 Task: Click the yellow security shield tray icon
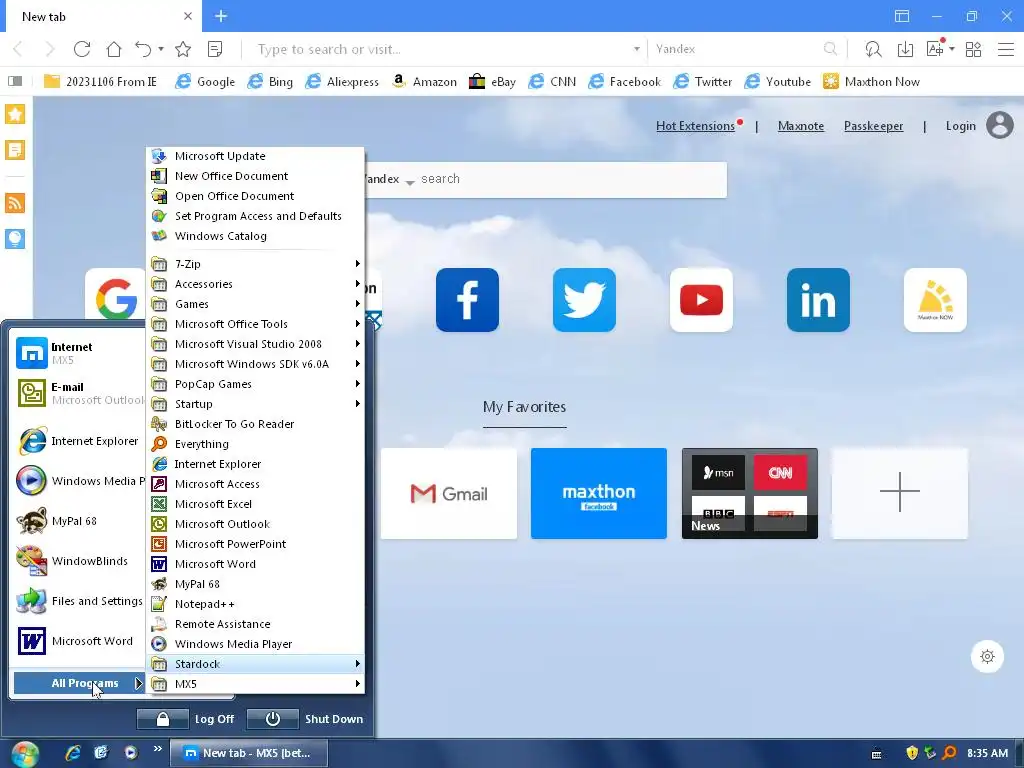(x=912, y=753)
